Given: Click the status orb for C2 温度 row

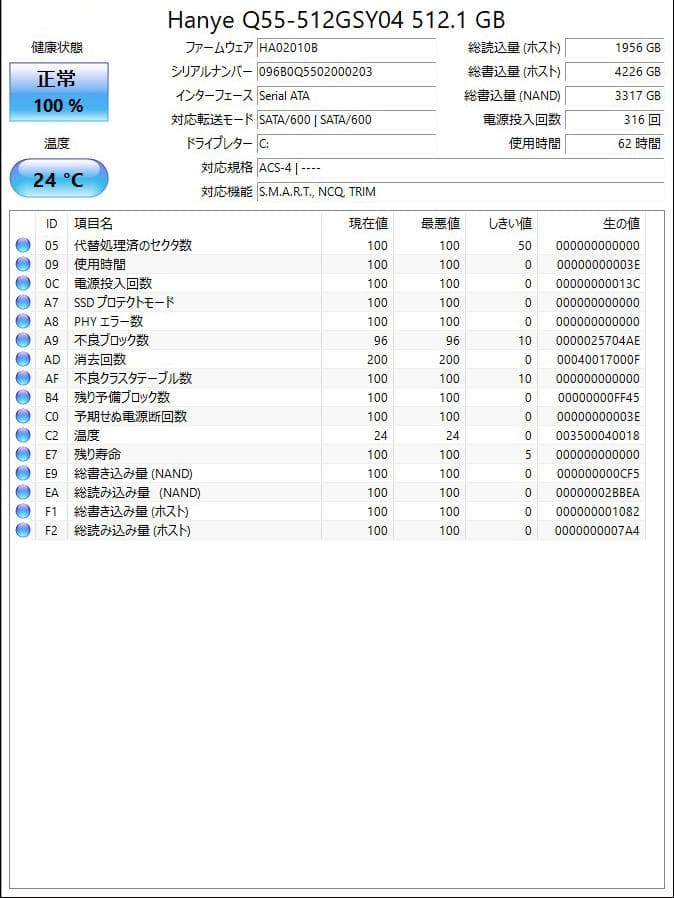Looking at the screenshot, I should click(x=23, y=435).
